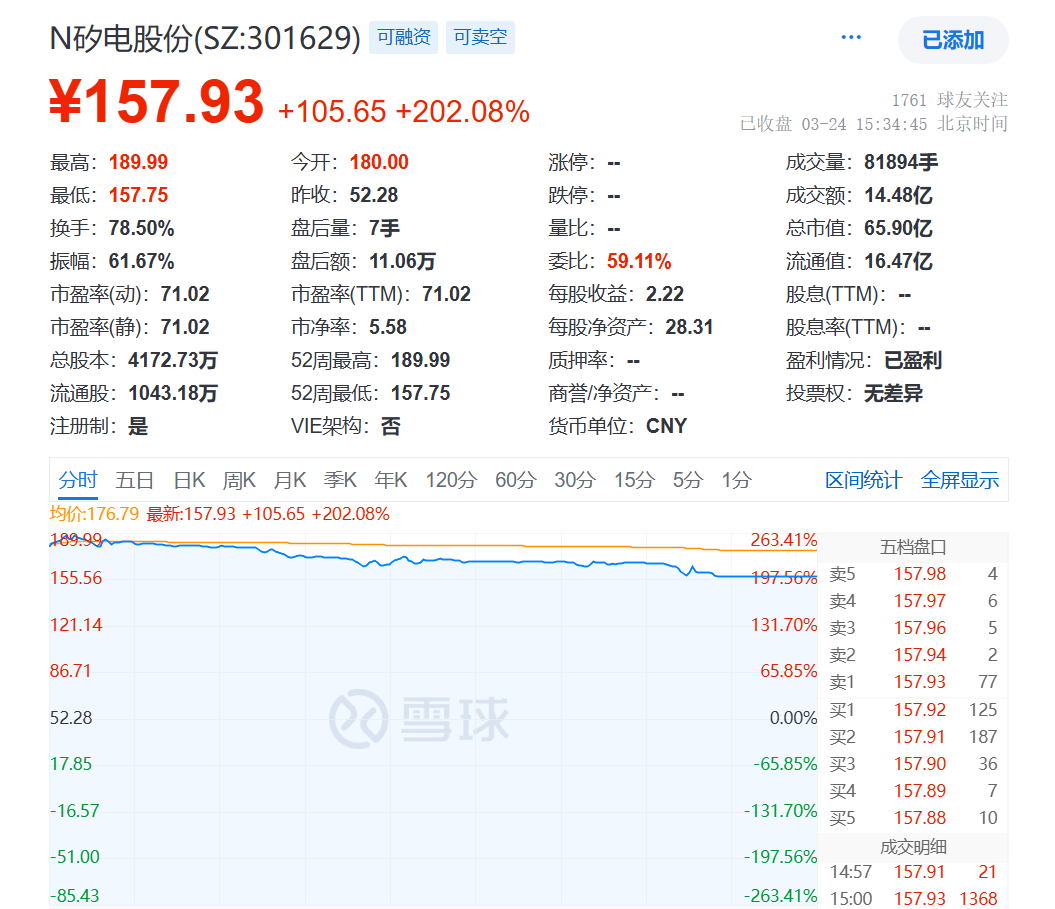Select the 30分 interval tab
Screen dimensions: 1055x909
pyautogui.click(x=575, y=480)
